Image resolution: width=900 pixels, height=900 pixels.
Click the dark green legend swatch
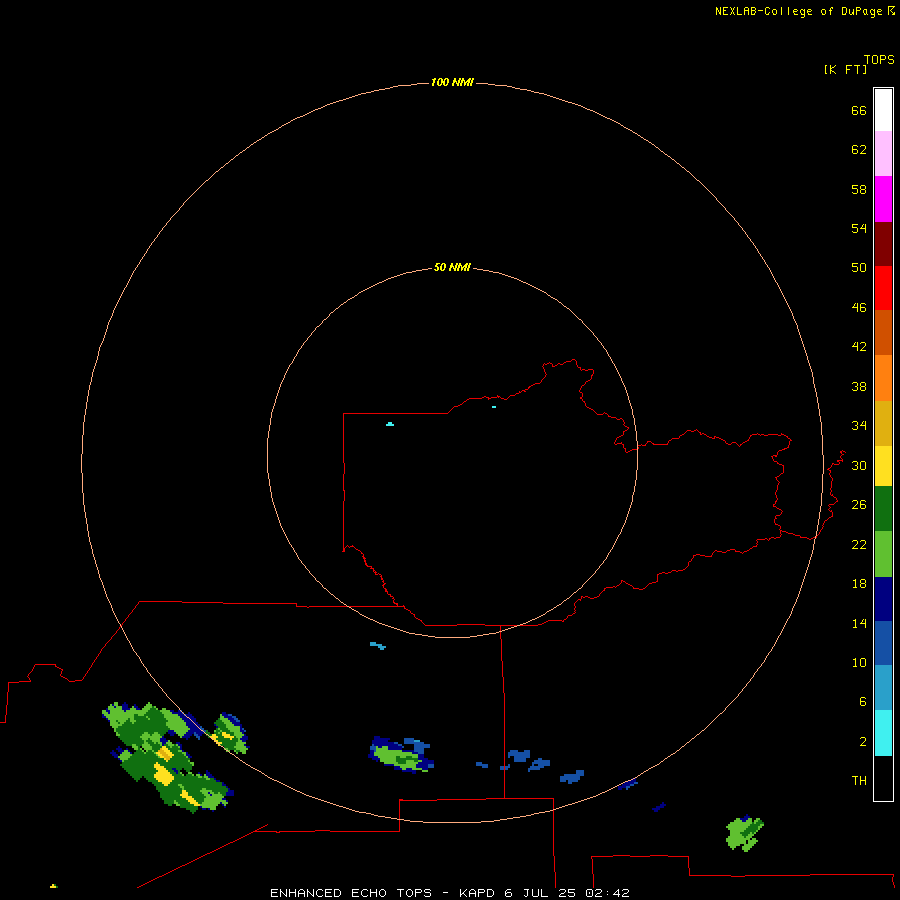click(883, 509)
